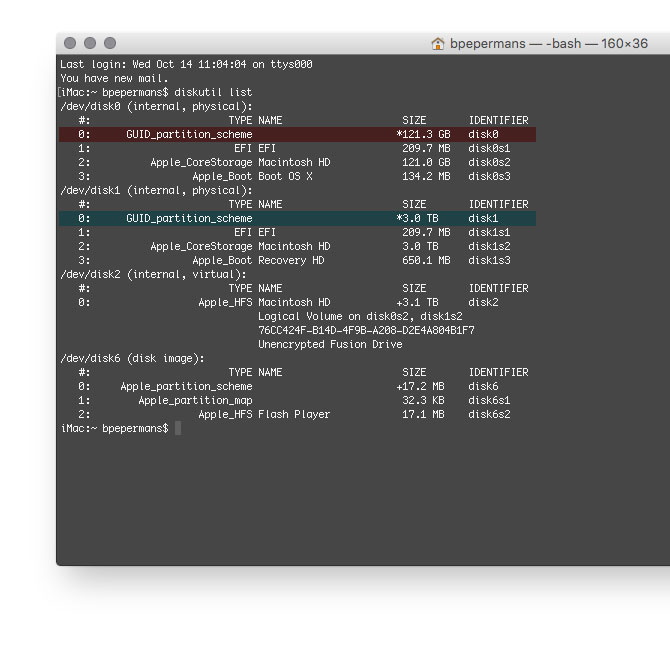
Task: Click the home folder icon in title bar
Action: pos(438,44)
